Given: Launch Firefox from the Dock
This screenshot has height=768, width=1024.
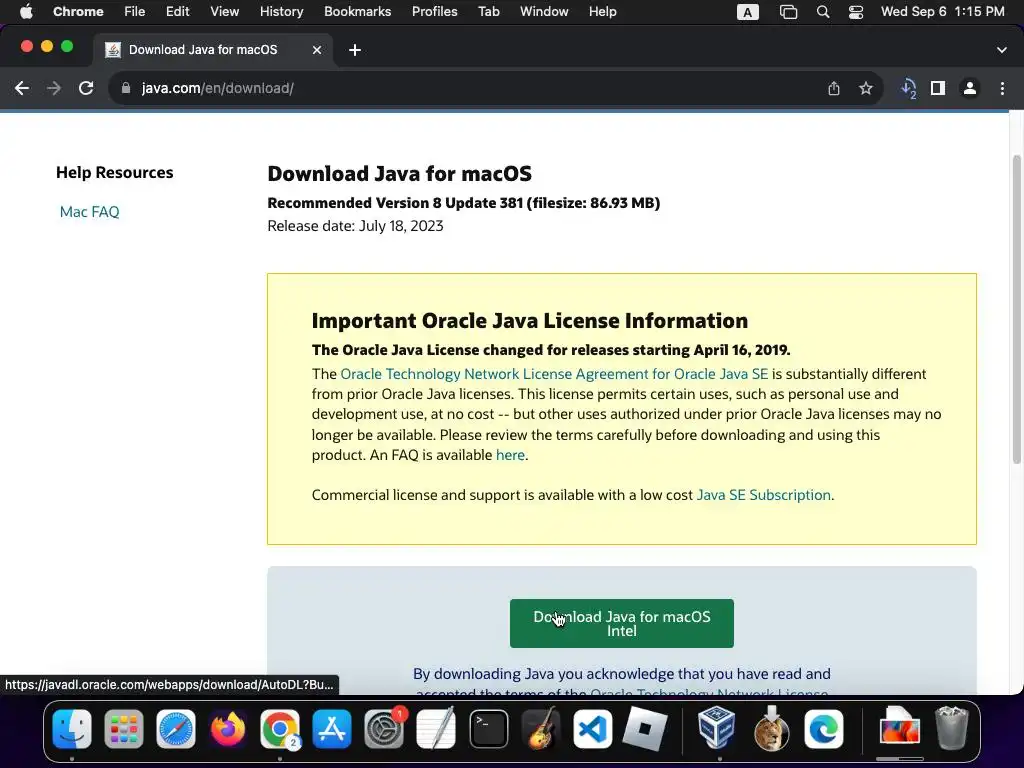Looking at the screenshot, I should [x=228, y=729].
